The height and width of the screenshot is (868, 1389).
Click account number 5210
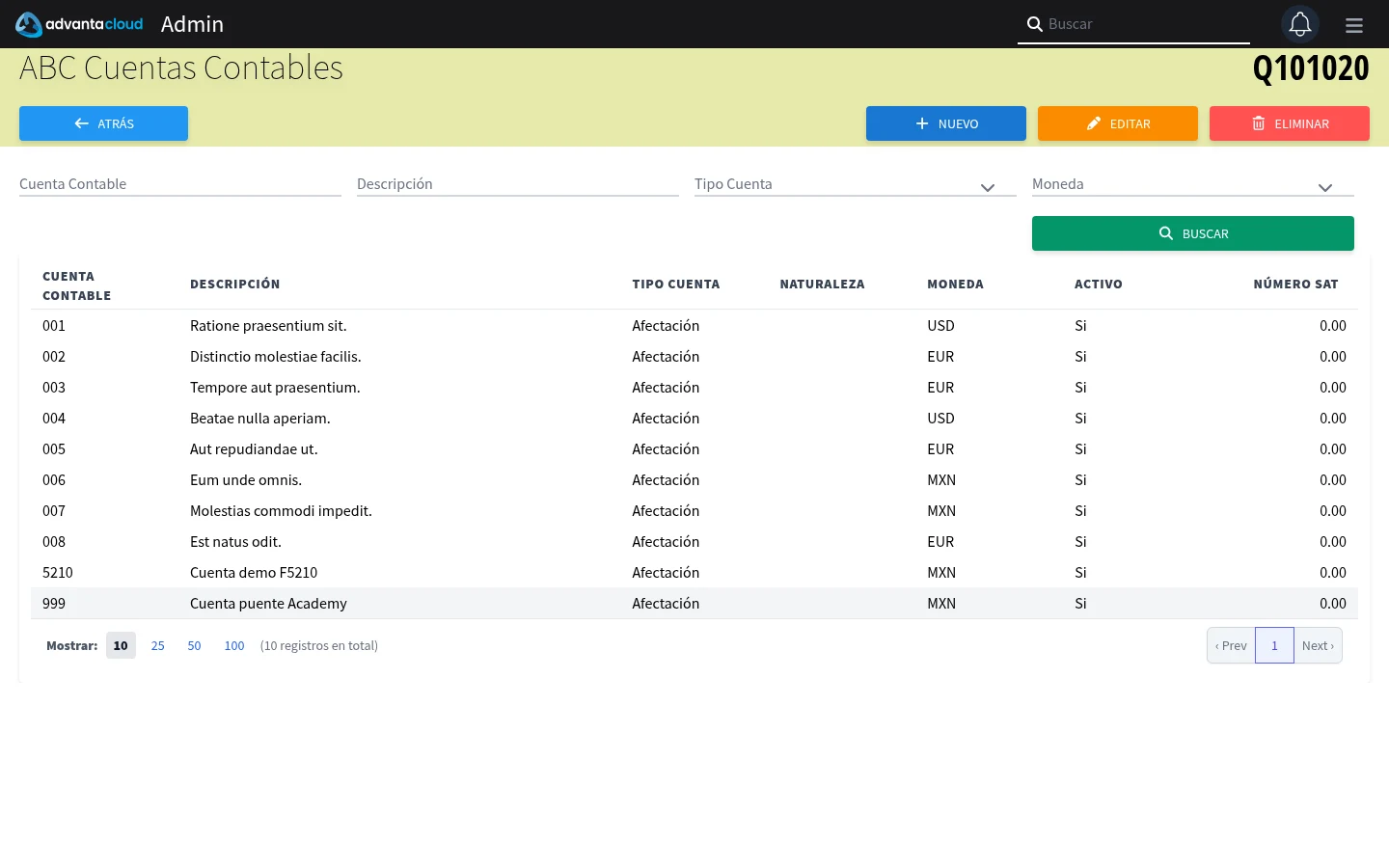58,573
